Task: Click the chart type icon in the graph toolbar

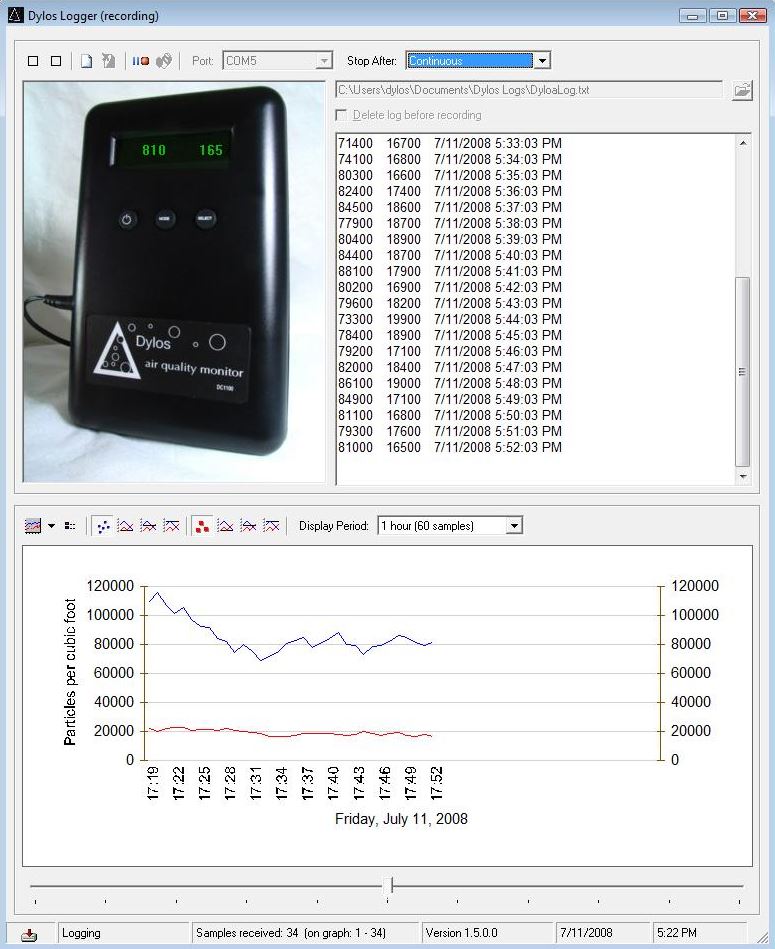Action: tap(33, 525)
